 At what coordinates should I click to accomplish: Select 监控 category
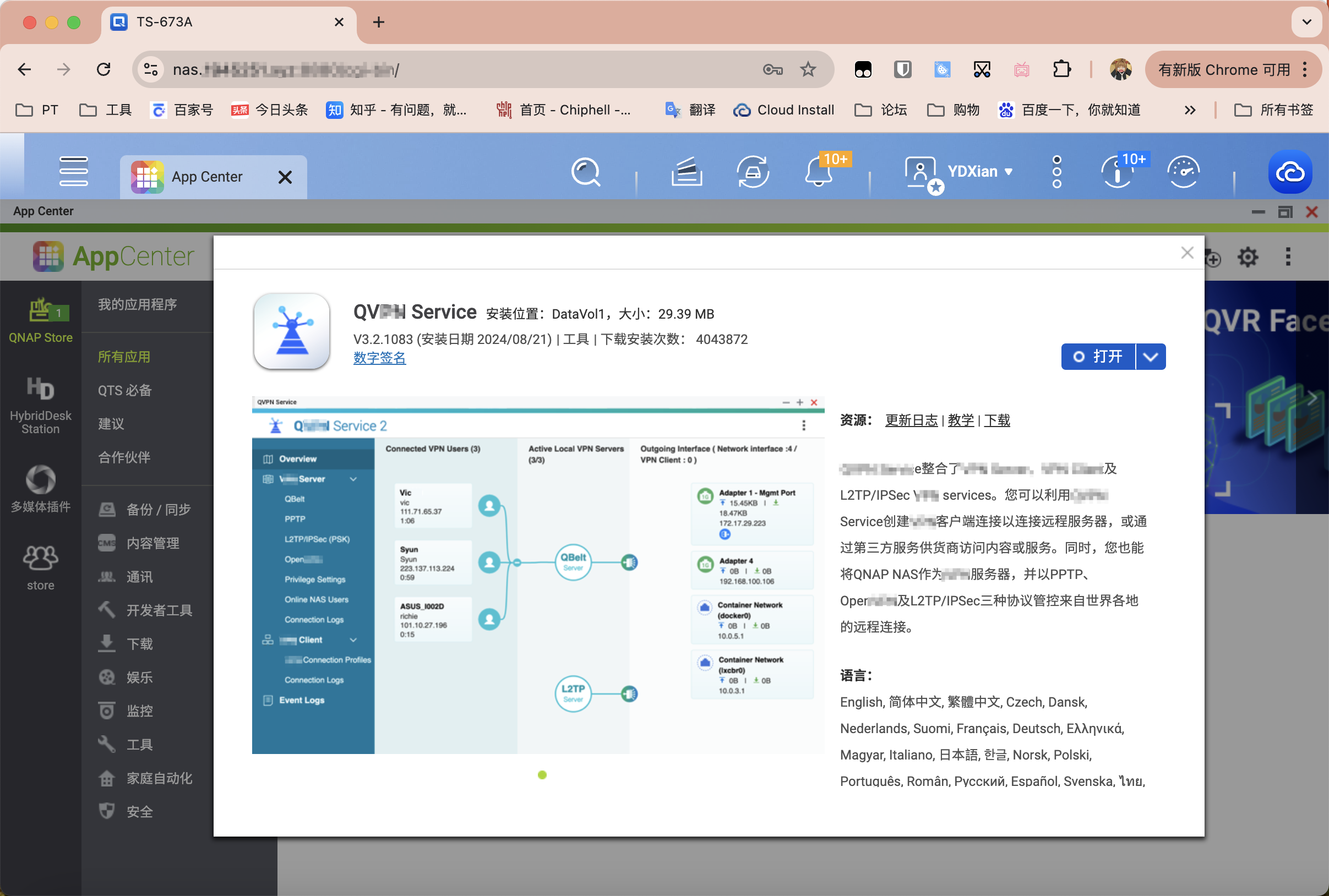126,711
